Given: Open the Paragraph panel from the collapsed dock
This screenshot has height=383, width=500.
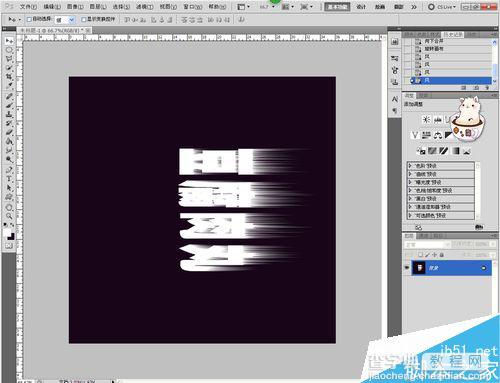Looking at the screenshot, I should click(395, 110).
